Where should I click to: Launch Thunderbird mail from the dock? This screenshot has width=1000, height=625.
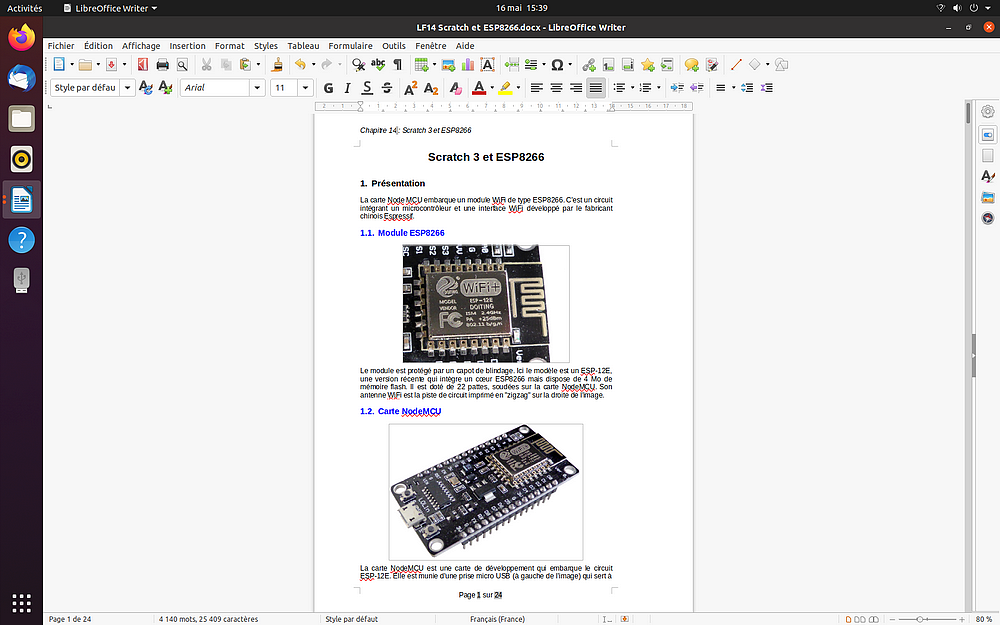pyautogui.click(x=22, y=78)
